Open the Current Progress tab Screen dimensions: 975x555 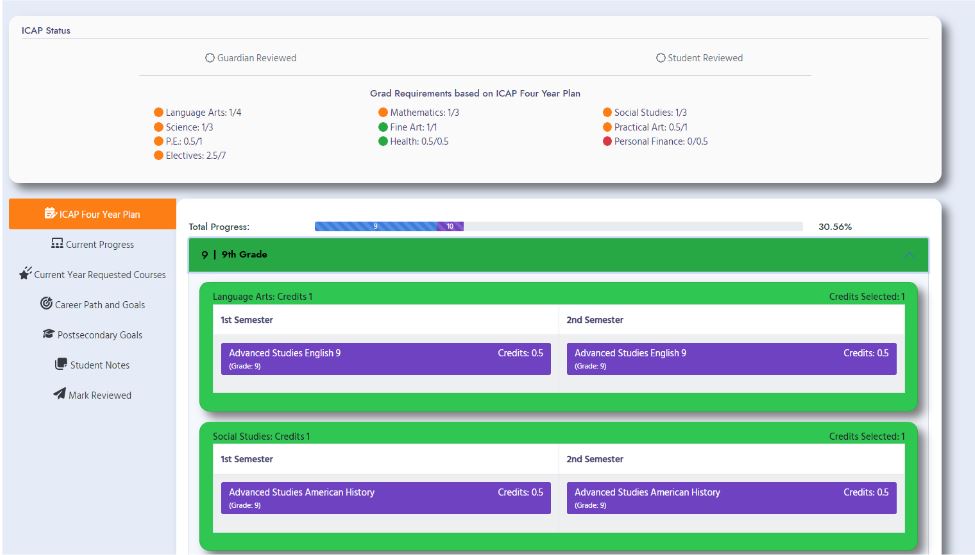(x=99, y=245)
